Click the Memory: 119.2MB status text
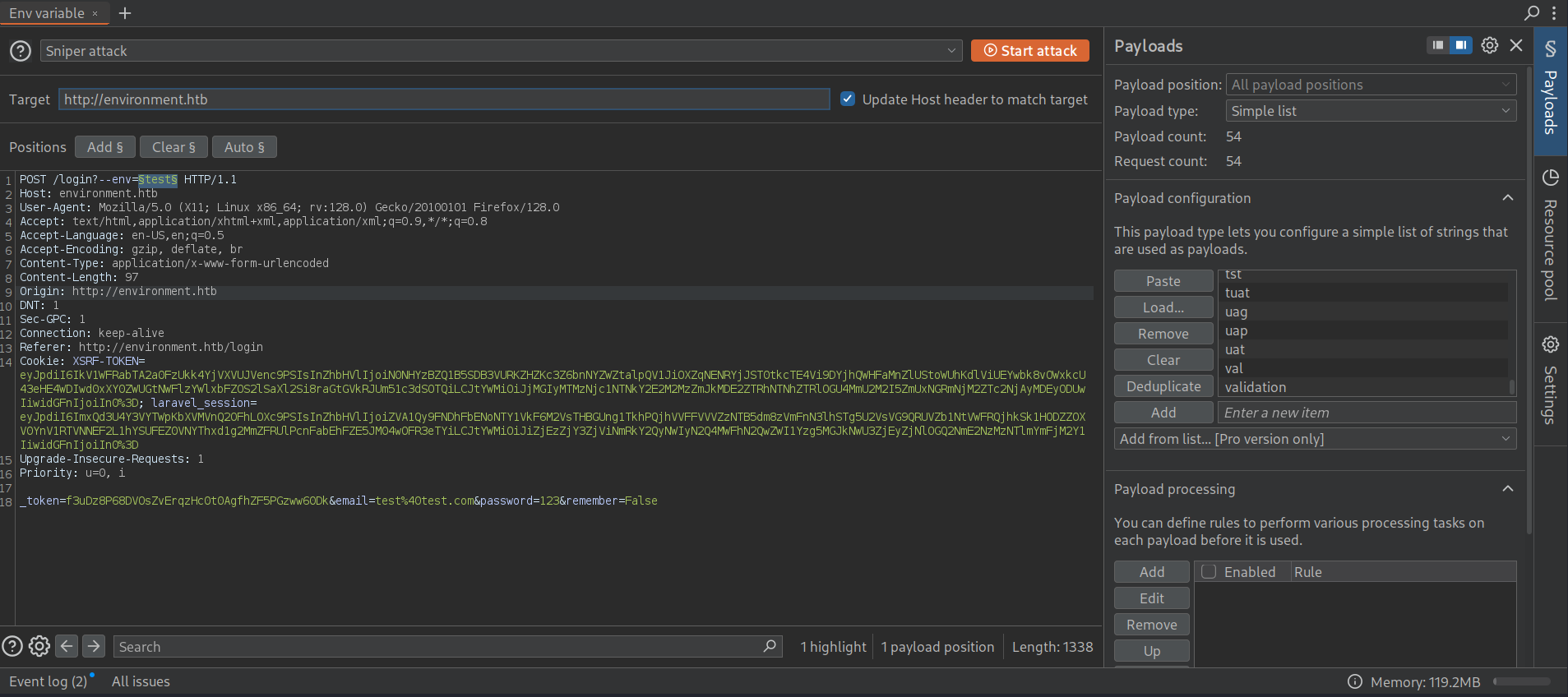The image size is (1568, 697). [1425, 682]
